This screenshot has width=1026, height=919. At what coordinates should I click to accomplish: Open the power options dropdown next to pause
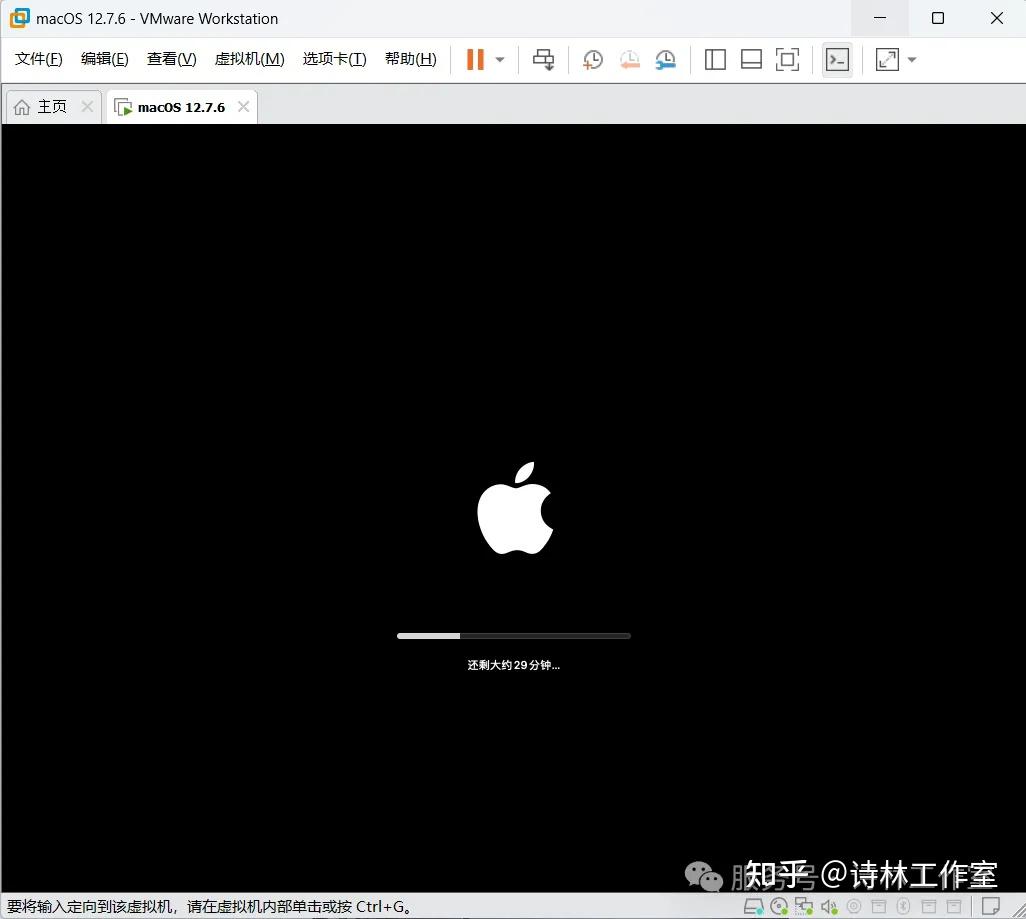(500, 60)
